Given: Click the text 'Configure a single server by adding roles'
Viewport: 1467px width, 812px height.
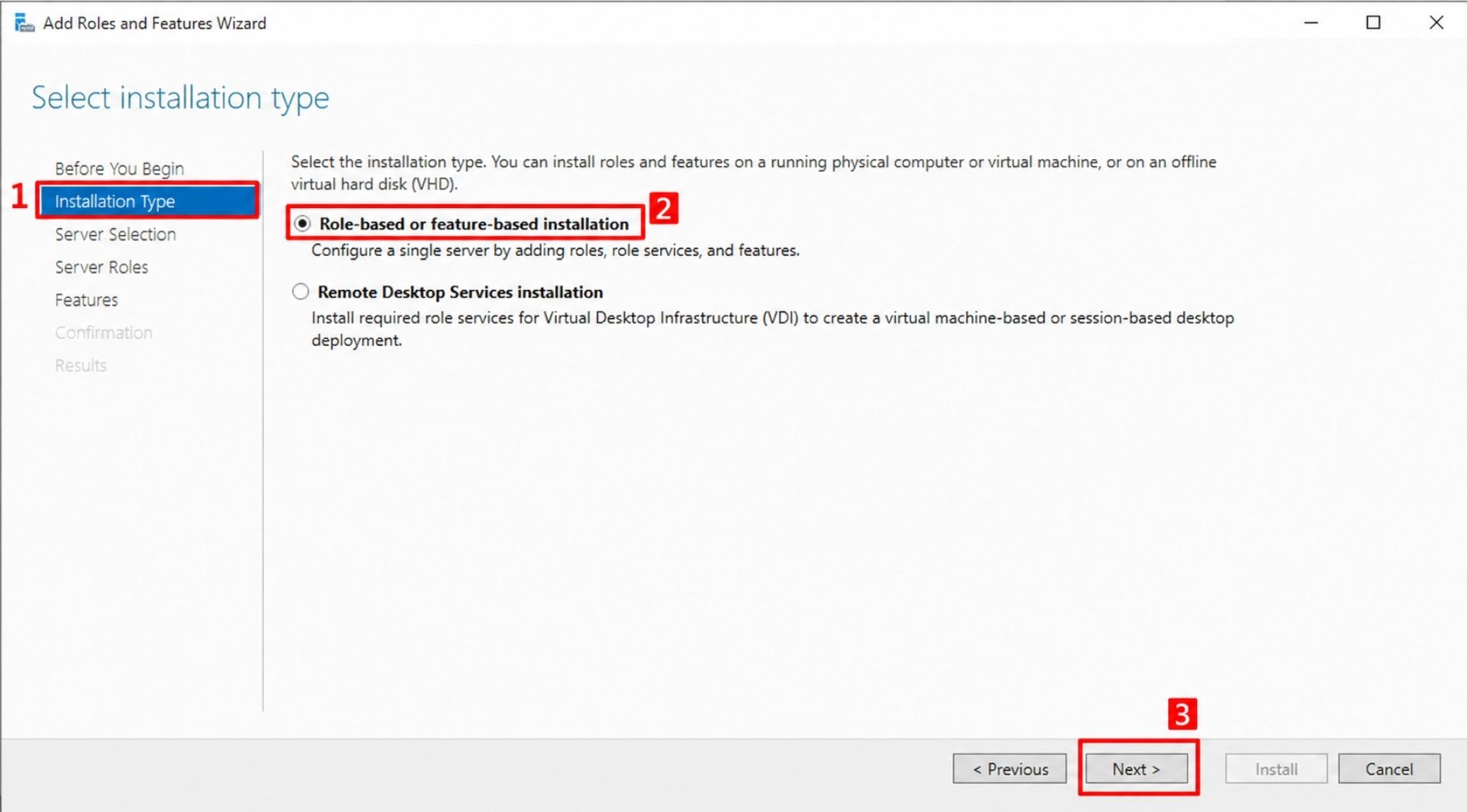Looking at the screenshot, I should 460,251.
